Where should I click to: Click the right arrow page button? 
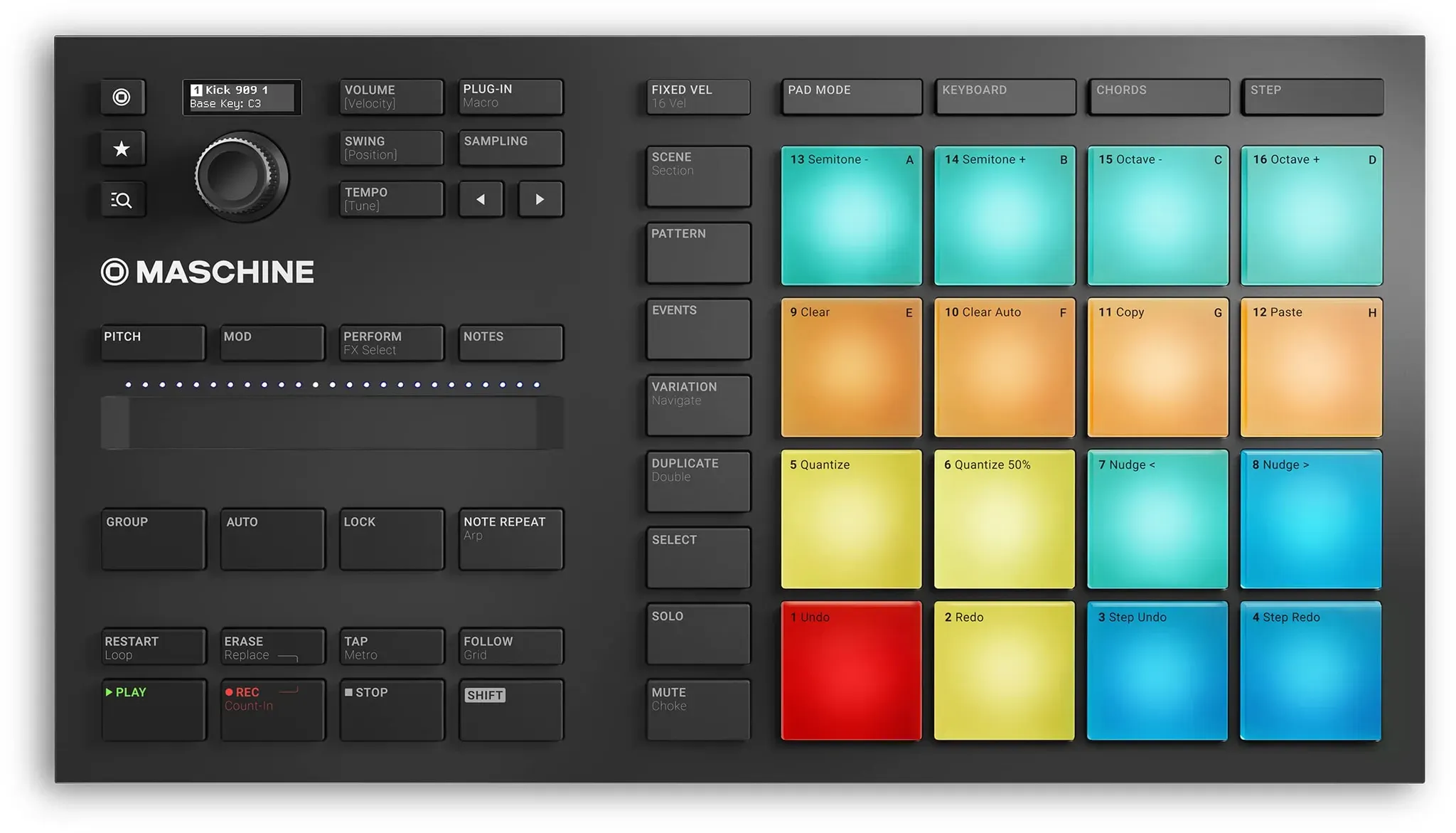click(x=540, y=199)
